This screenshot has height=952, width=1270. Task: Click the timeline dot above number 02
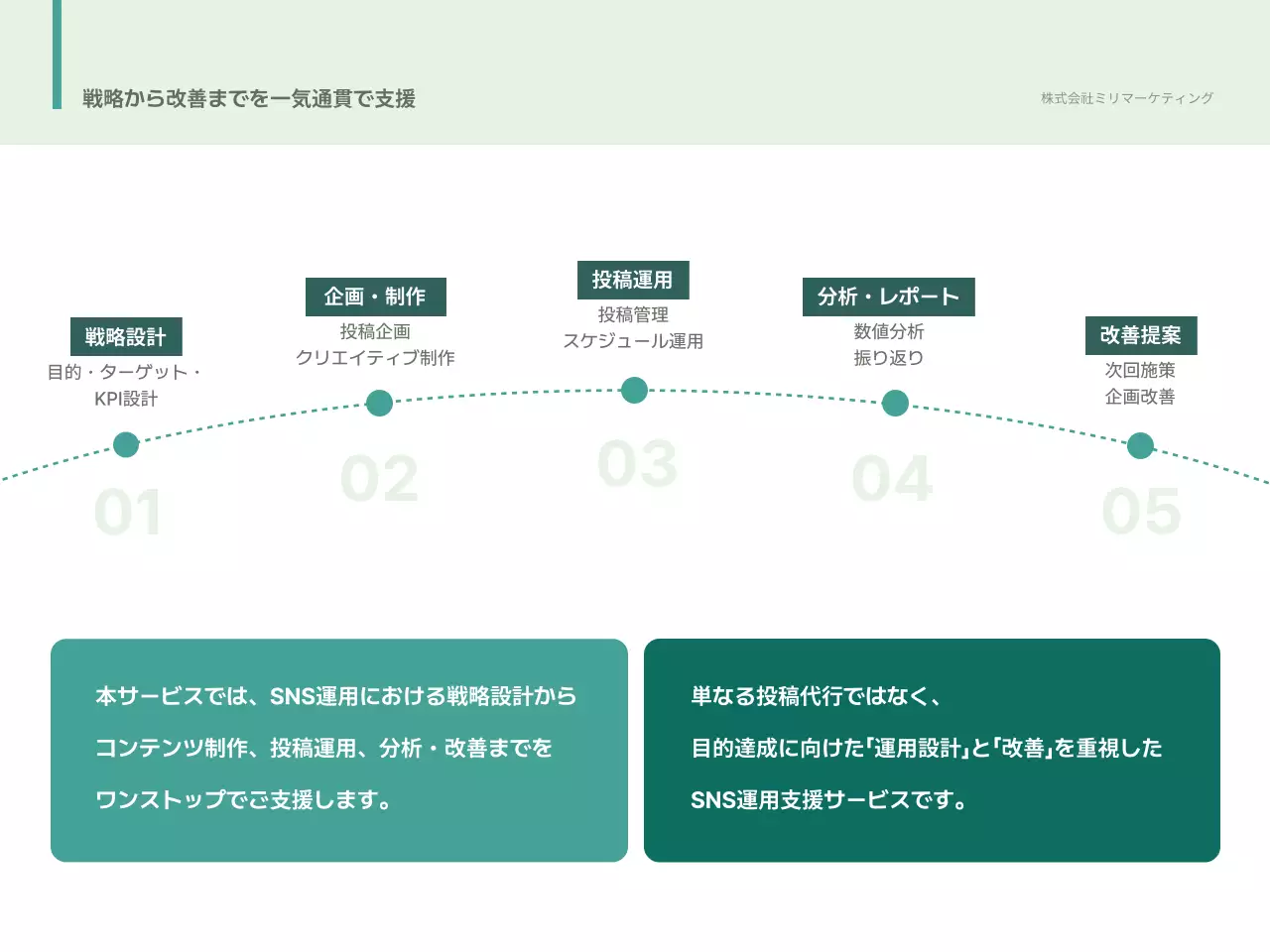coord(379,403)
